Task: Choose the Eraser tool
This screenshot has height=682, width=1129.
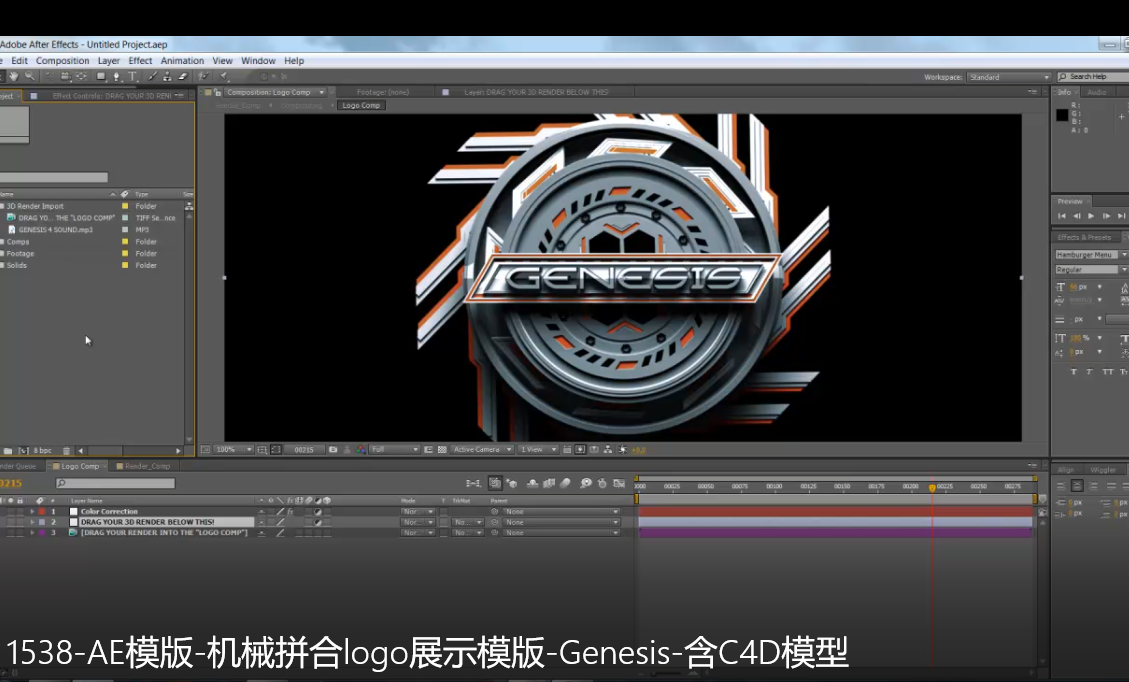Action: tap(183, 77)
